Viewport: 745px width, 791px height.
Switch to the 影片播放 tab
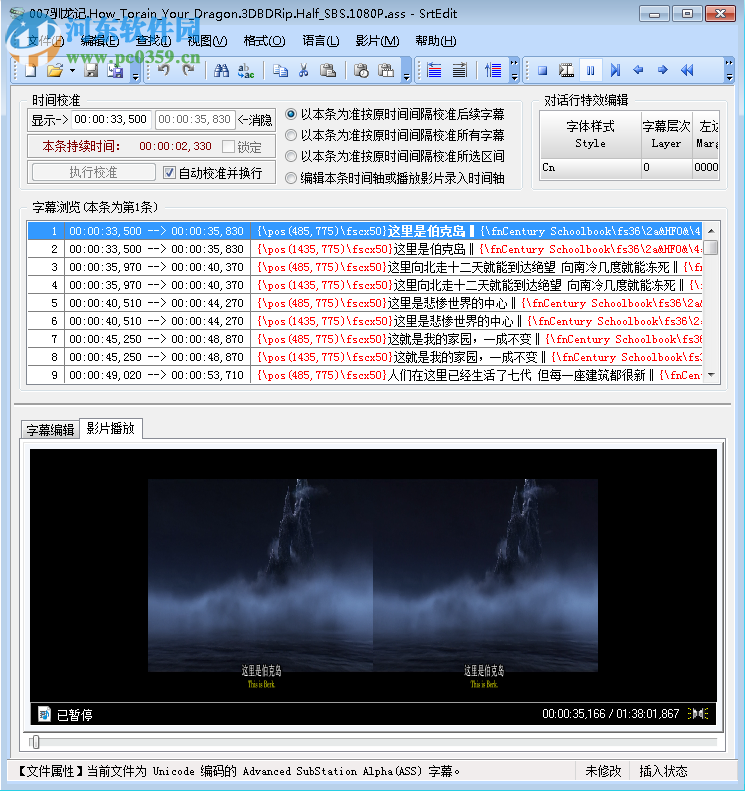click(x=110, y=429)
